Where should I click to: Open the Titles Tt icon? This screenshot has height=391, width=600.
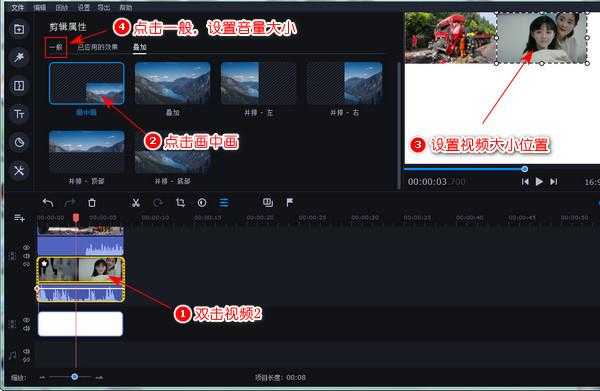tap(19, 114)
